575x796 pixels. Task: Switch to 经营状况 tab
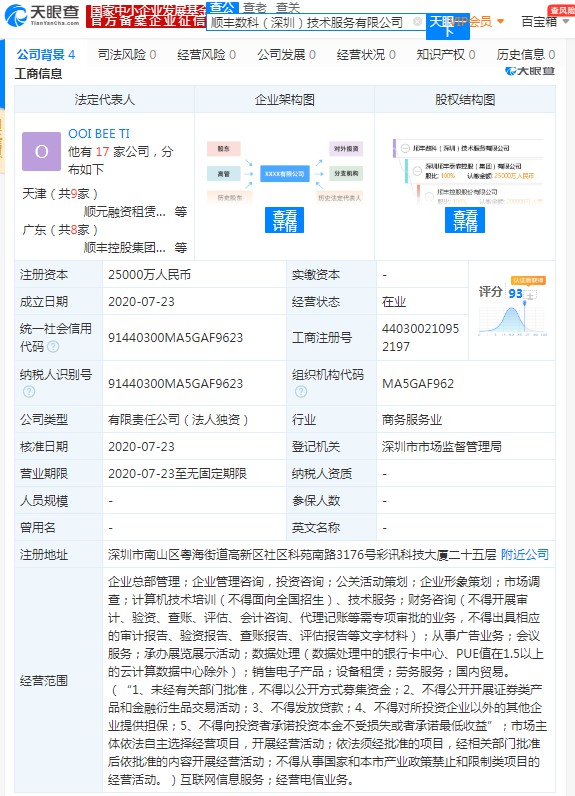366,54
